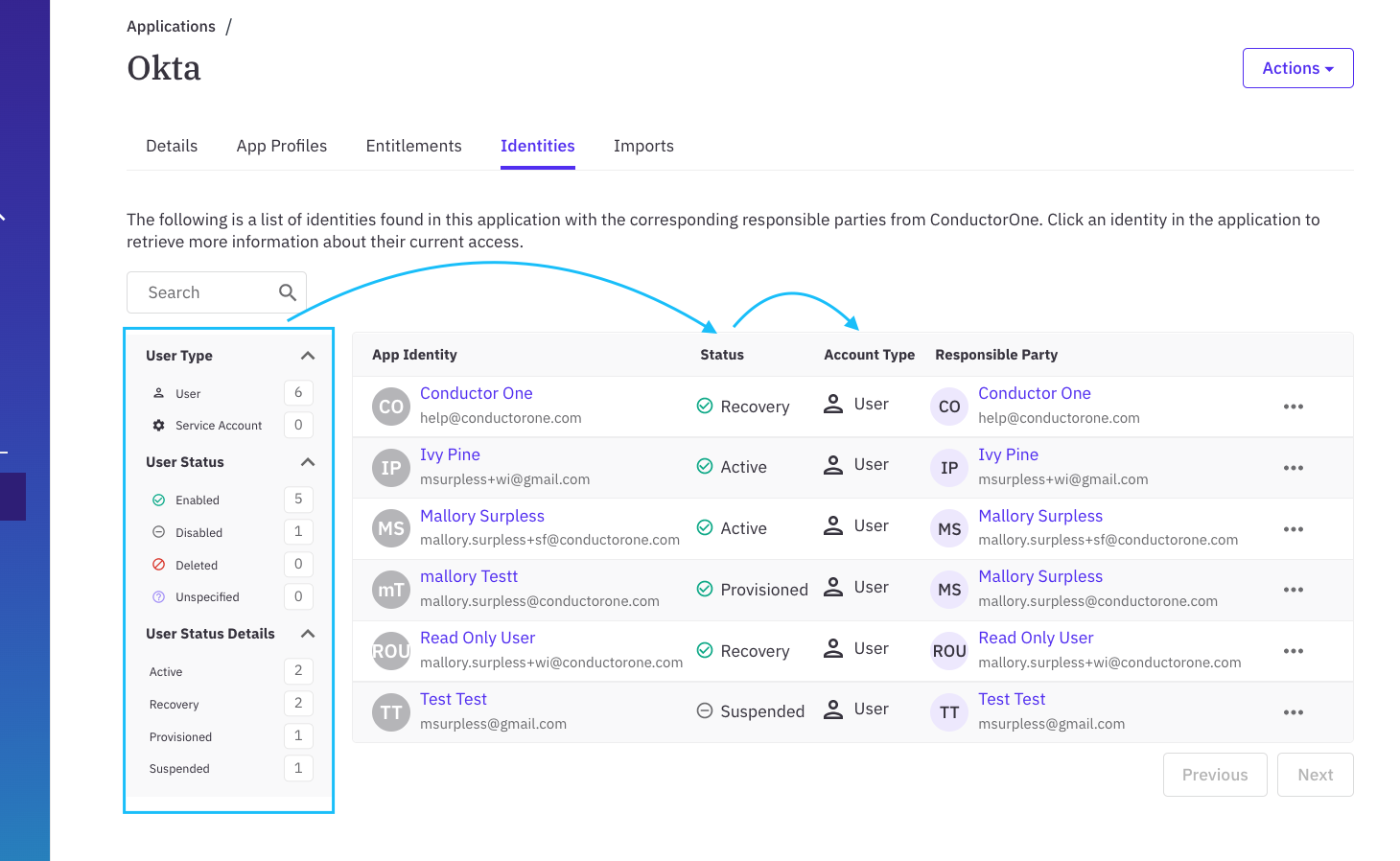This screenshot has width=1400, height=861.
Task: Click the TT avatar in Responsible Party column
Action: 949,712
